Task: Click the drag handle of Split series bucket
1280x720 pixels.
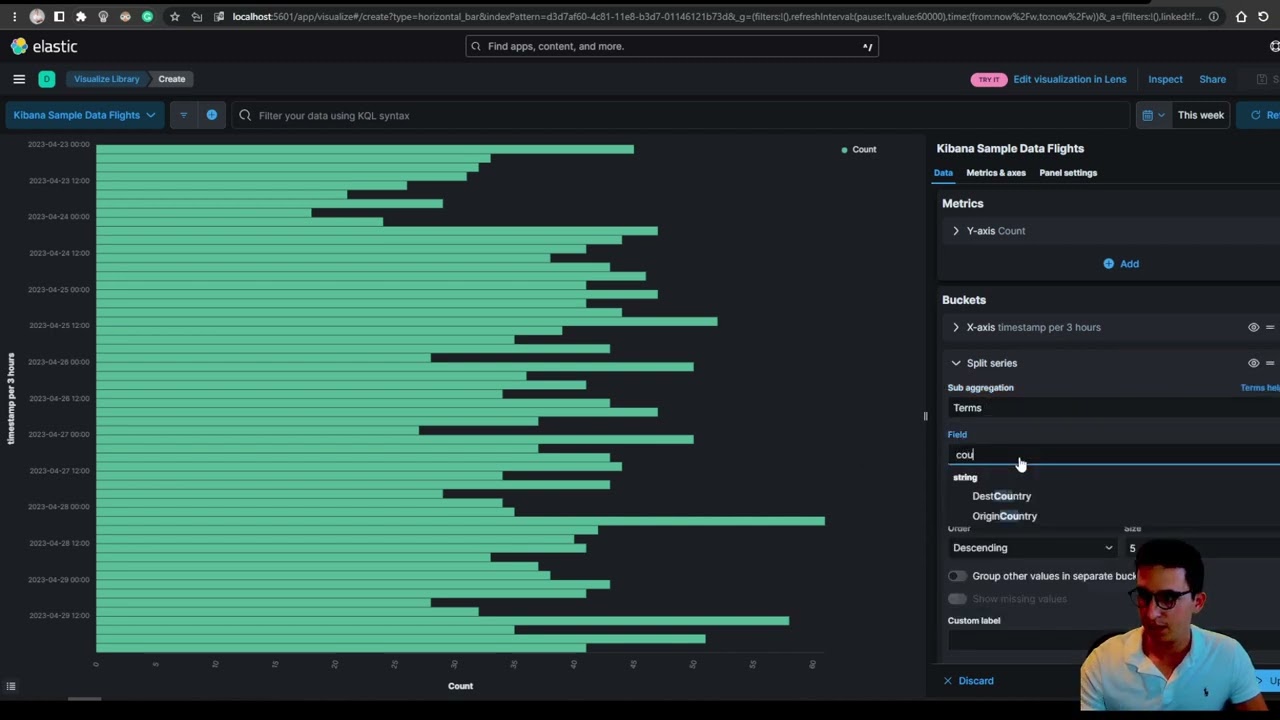Action: (x=1270, y=363)
